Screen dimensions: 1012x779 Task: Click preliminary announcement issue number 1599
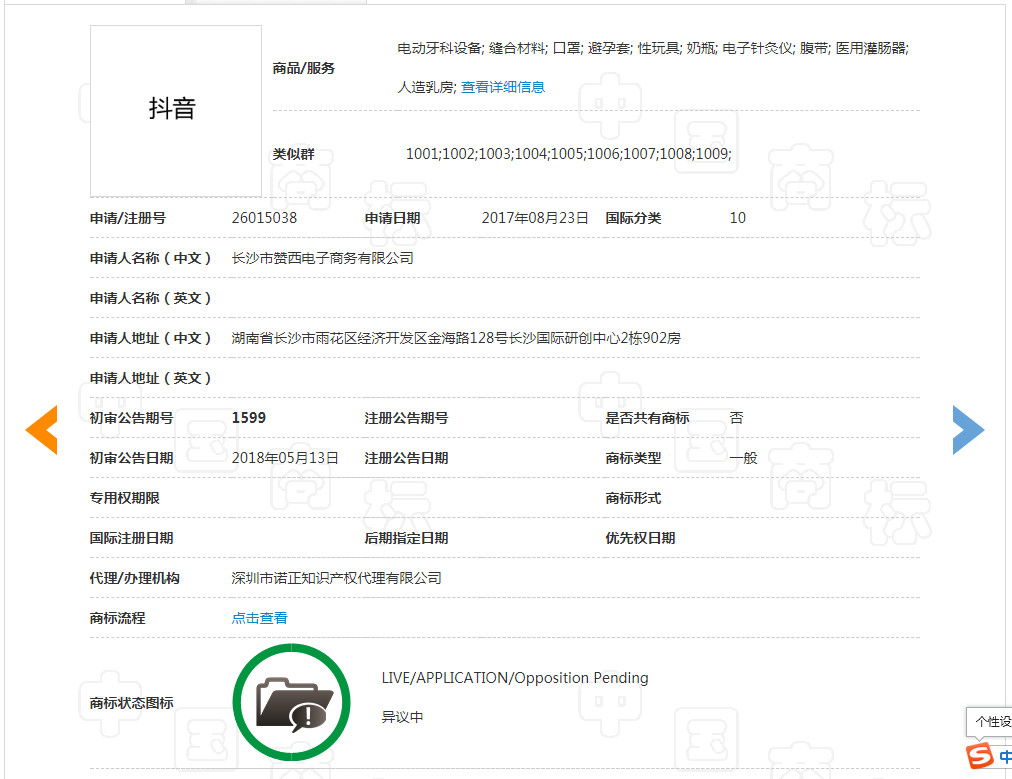tap(249, 418)
